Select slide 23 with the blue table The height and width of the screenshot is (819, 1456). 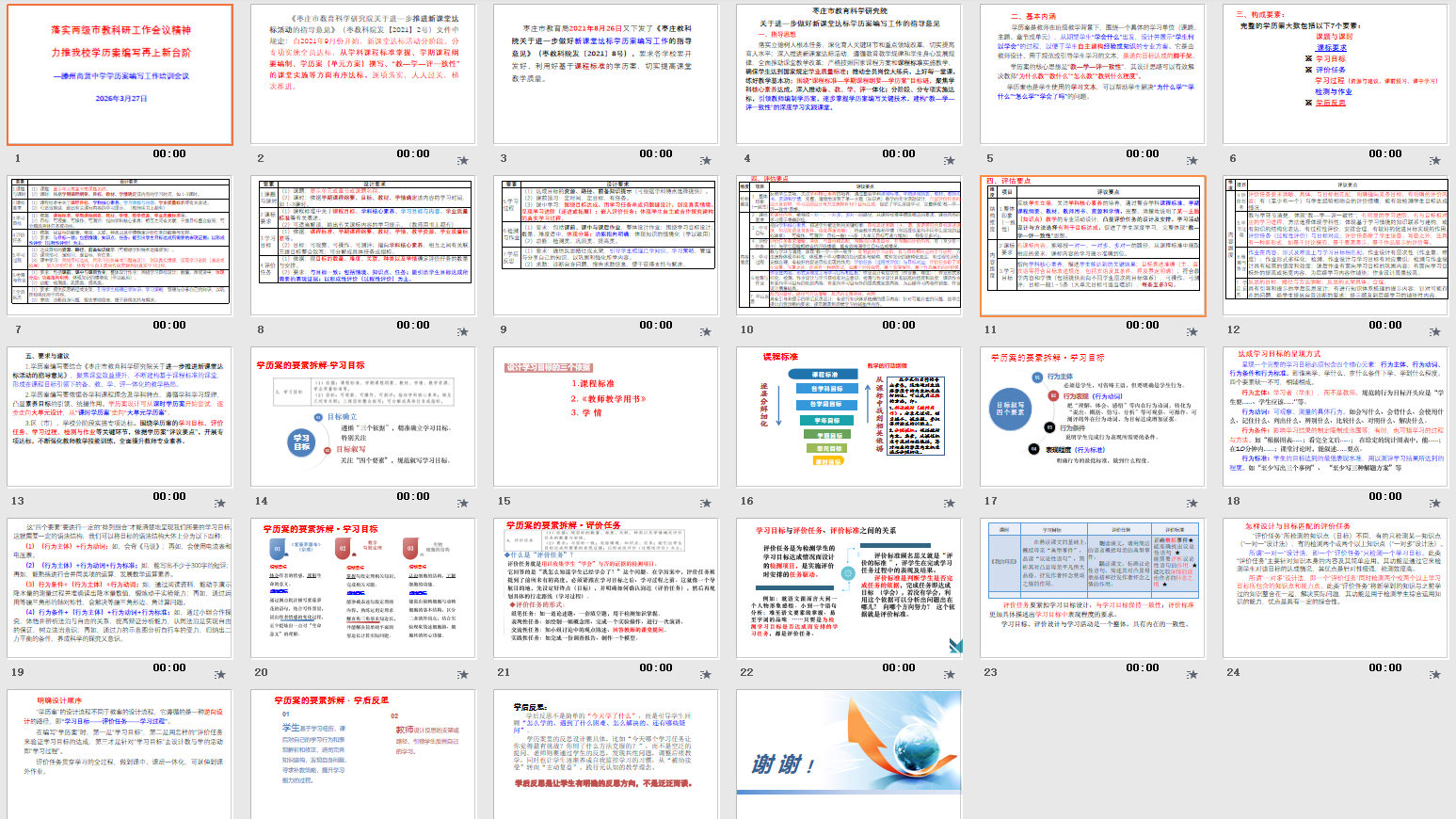pyautogui.click(x=1093, y=588)
